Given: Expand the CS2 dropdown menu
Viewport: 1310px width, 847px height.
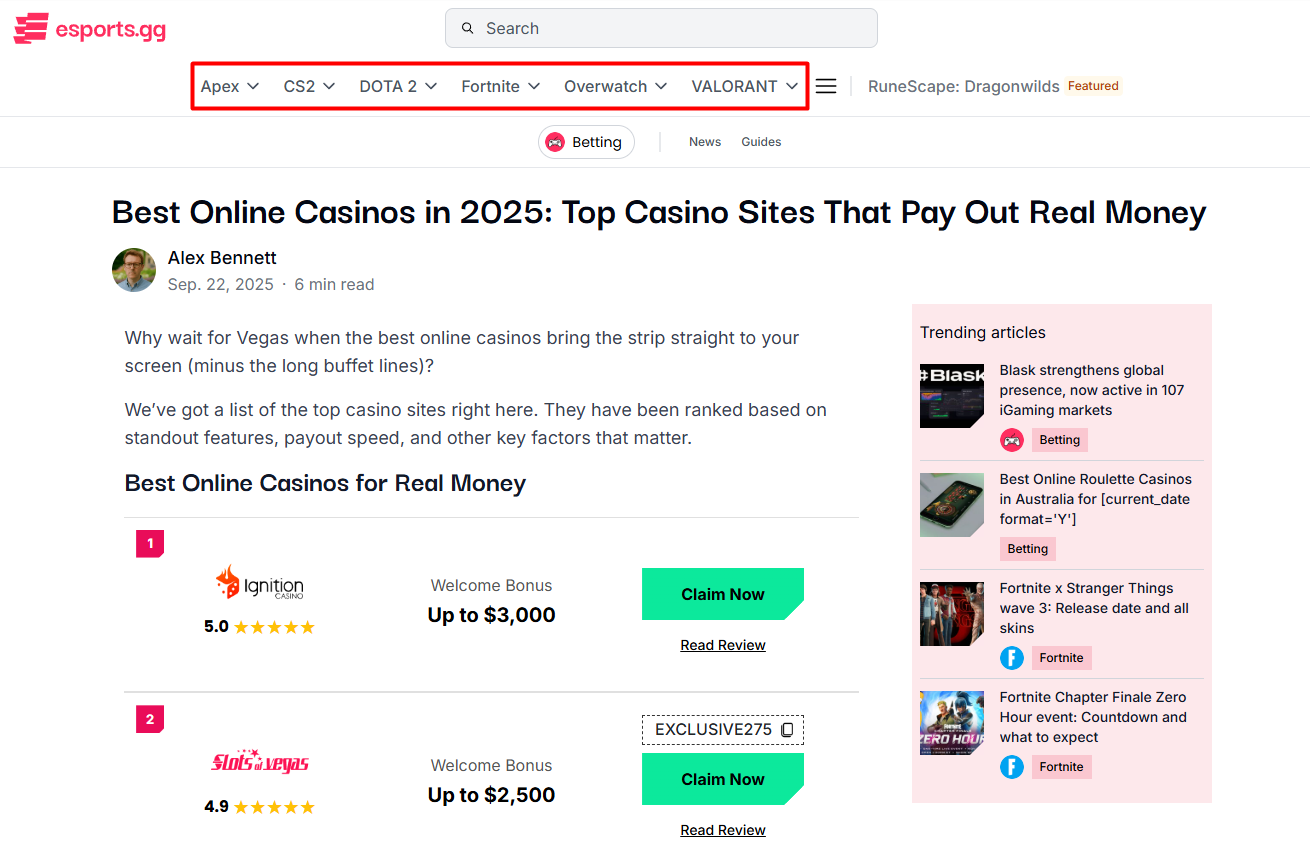Looking at the screenshot, I should pyautogui.click(x=309, y=86).
